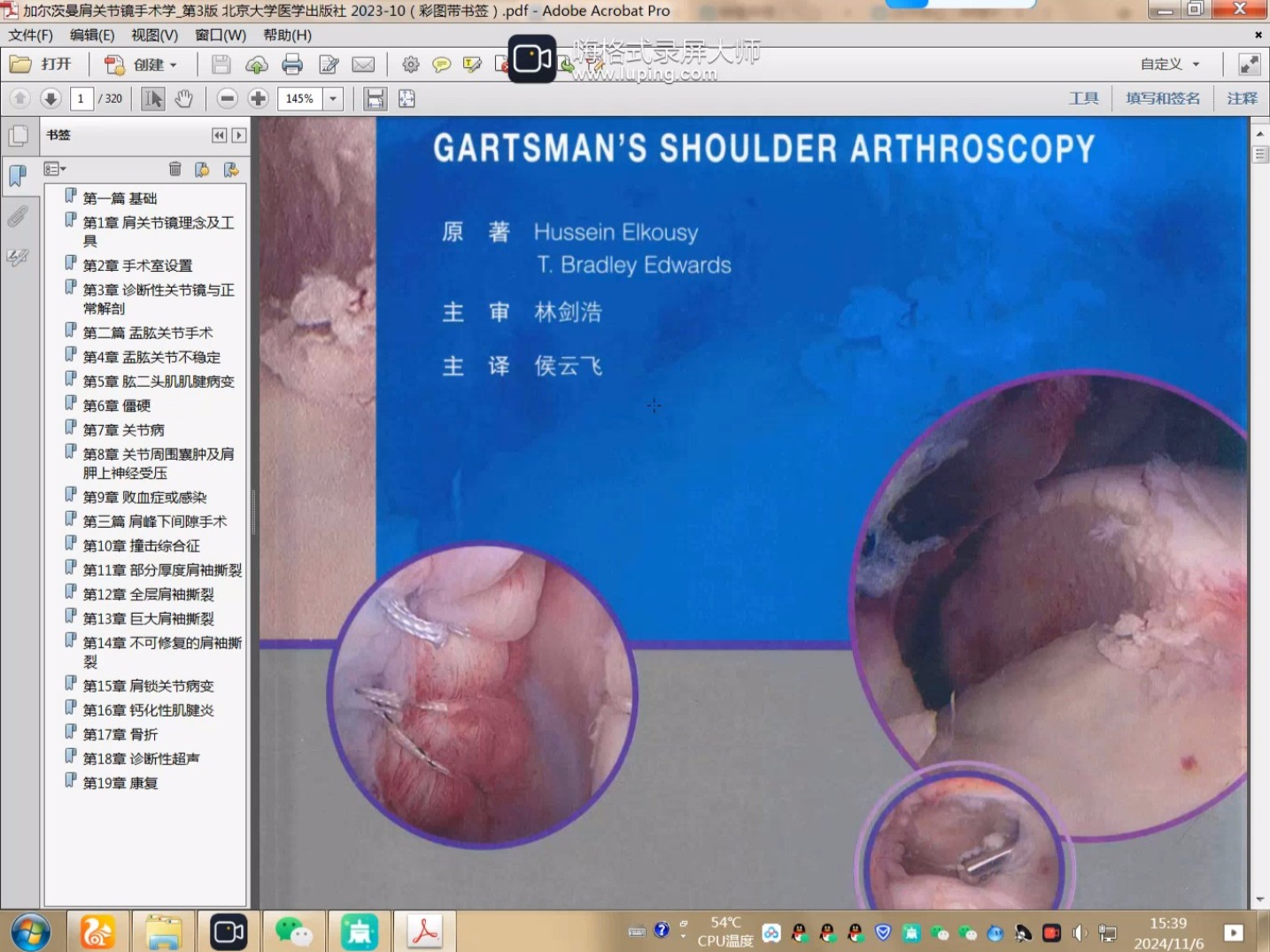
Task: Select bookmark 第4章 盂肱关节不稳定
Action: (151, 358)
